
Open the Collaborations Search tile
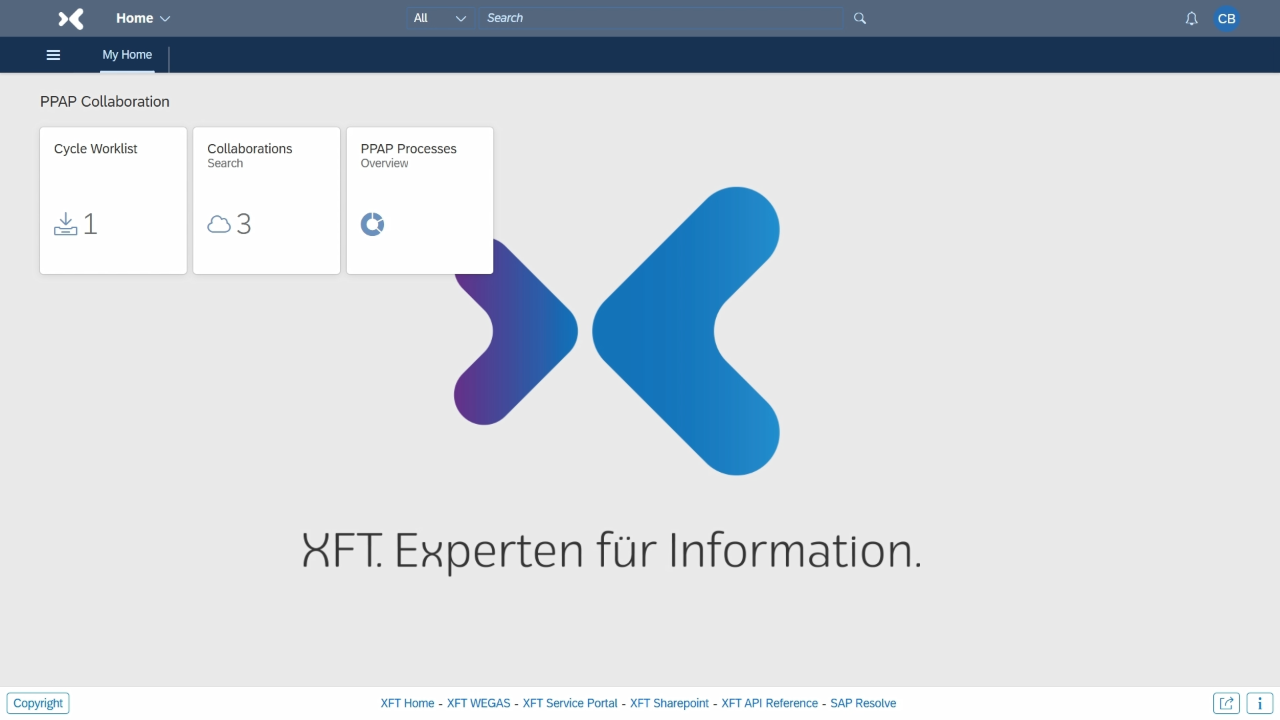point(266,200)
